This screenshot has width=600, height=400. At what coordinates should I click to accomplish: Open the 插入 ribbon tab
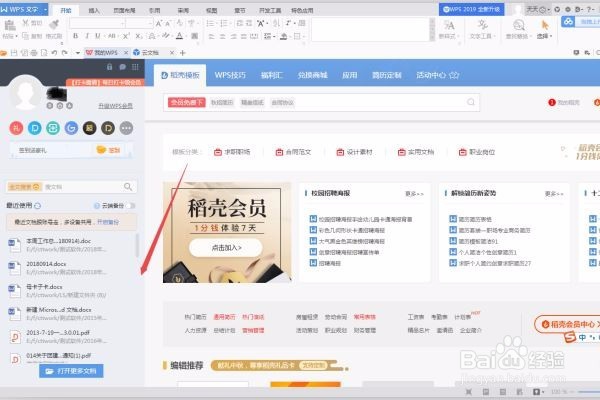click(x=94, y=10)
